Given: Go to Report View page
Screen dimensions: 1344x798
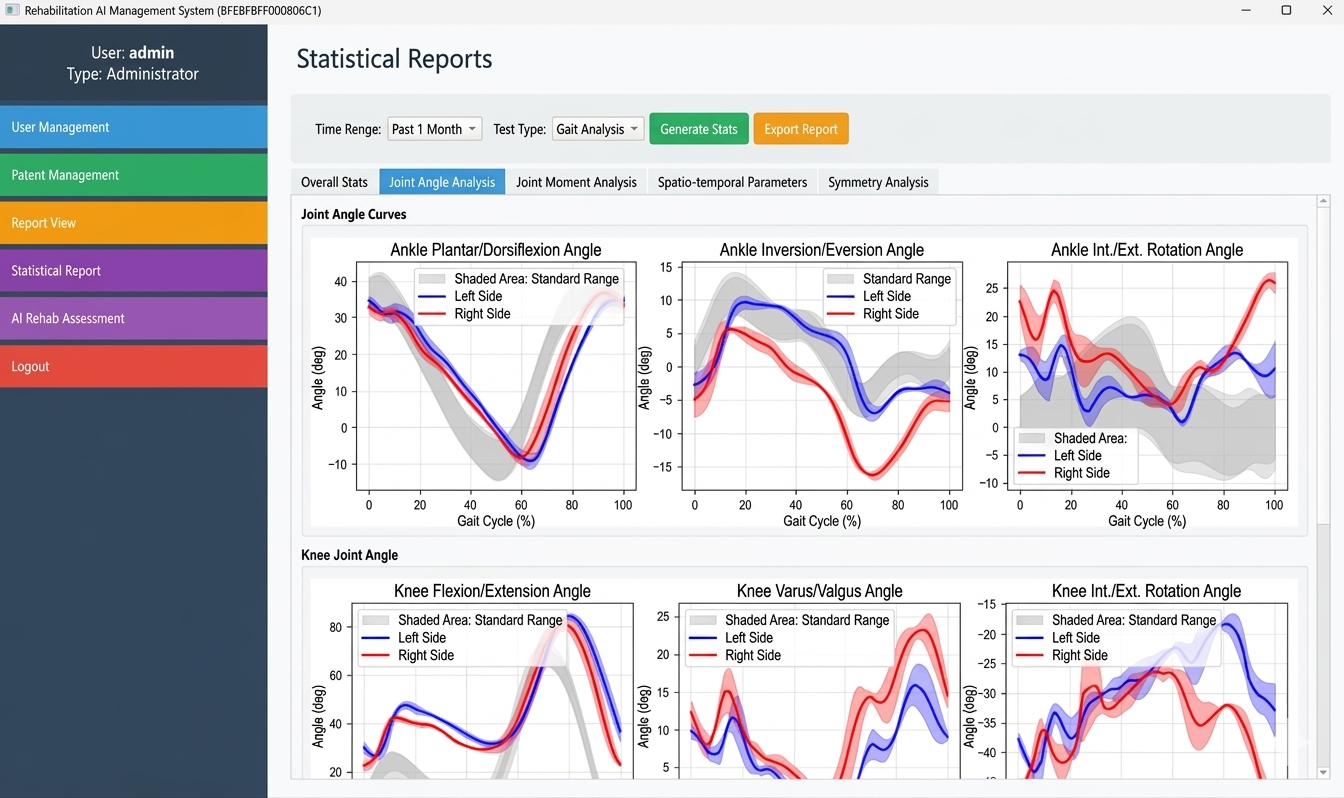Looking at the screenshot, I should [133, 223].
